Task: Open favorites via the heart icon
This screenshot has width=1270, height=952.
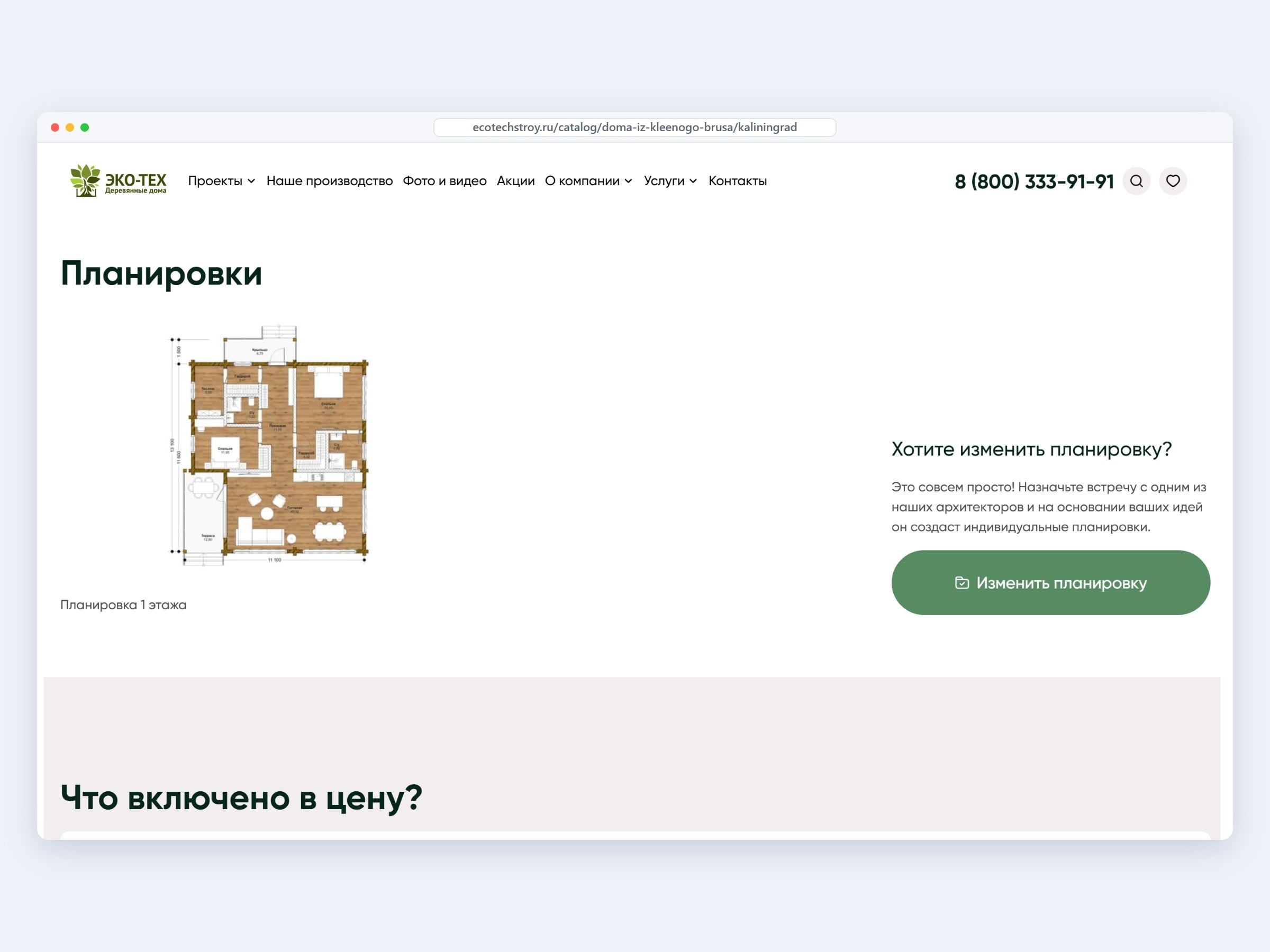Action: pos(1173,181)
